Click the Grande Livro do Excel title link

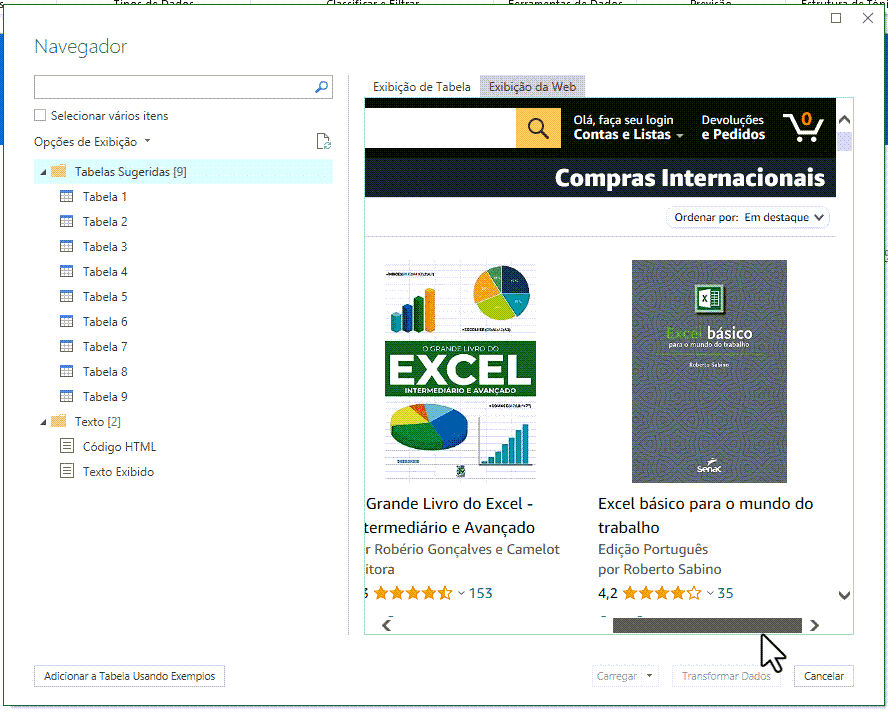click(450, 515)
